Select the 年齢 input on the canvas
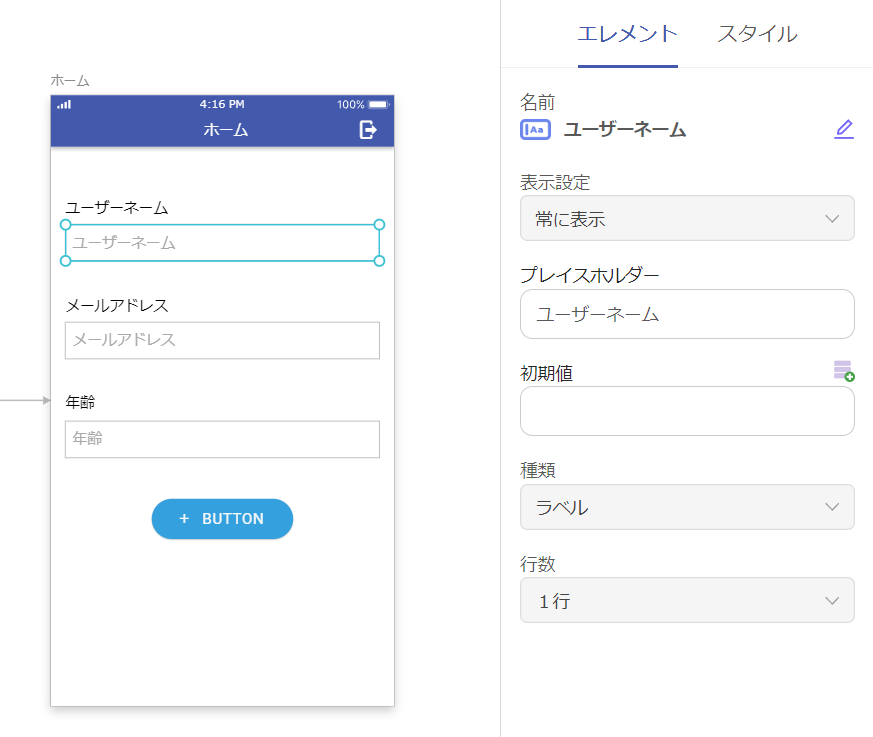Screen dimensions: 873x737 (222, 439)
